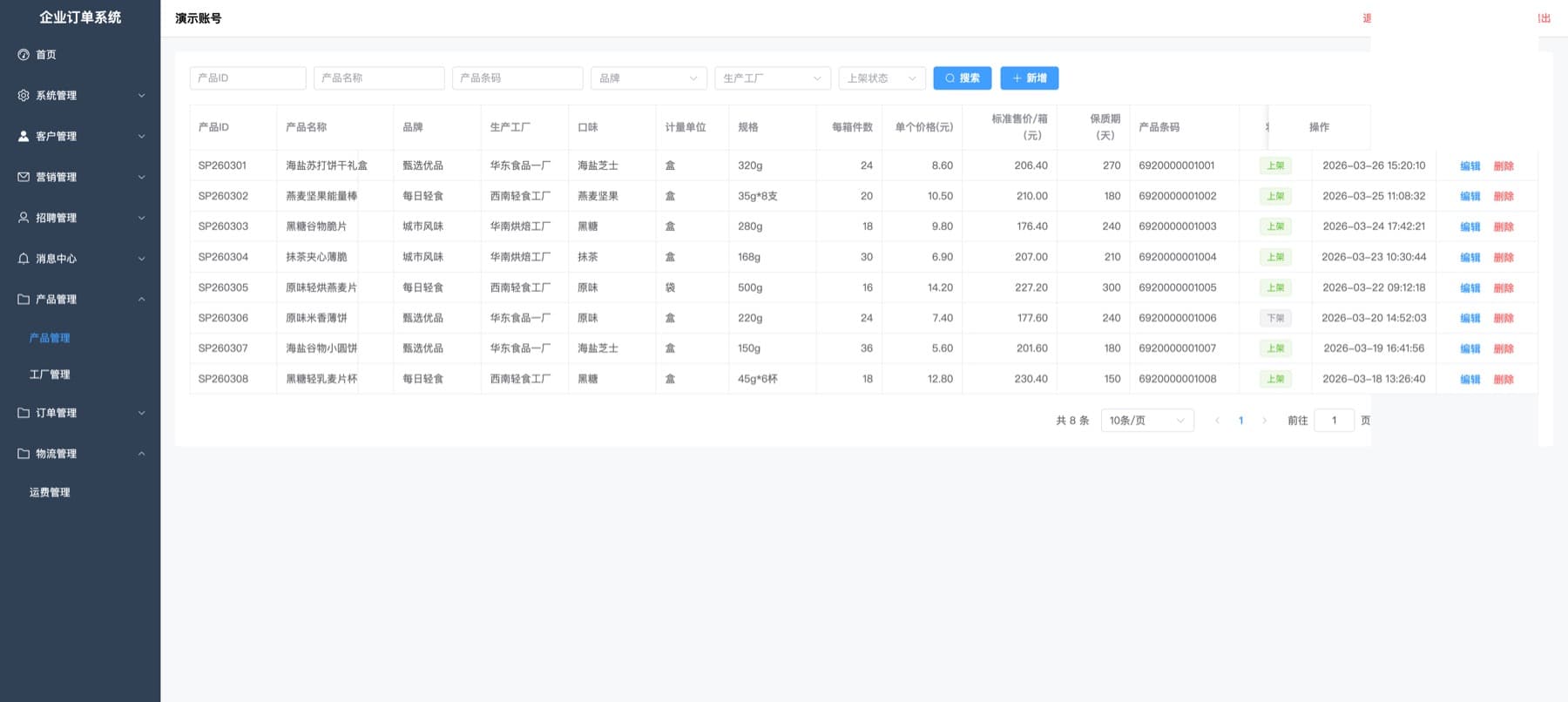Expand the 订单管理 menu chevron
This screenshot has height=702, width=1568.
pyautogui.click(x=141, y=413)
